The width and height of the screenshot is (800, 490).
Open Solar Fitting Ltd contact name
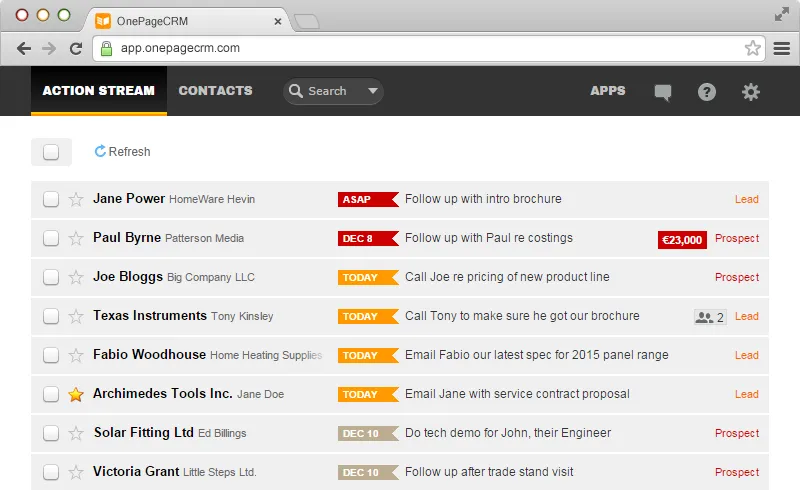click(x=143, y=432)
